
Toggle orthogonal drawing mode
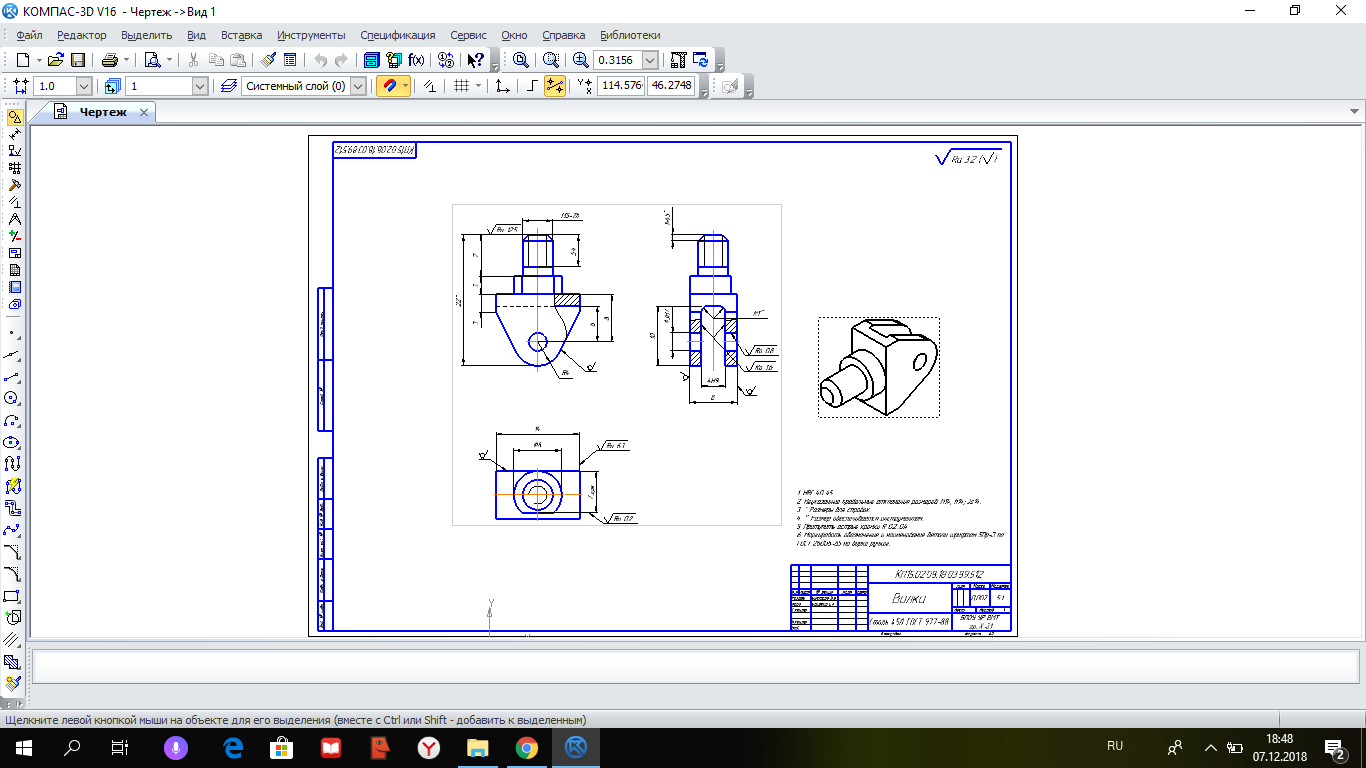pos(532,86)
